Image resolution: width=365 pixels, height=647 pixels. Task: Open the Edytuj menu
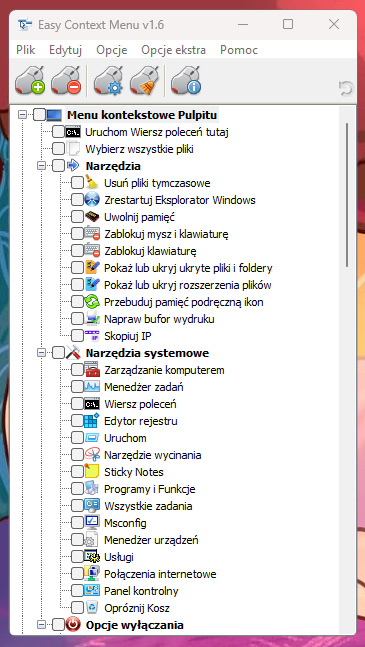(x=66, y=50)
